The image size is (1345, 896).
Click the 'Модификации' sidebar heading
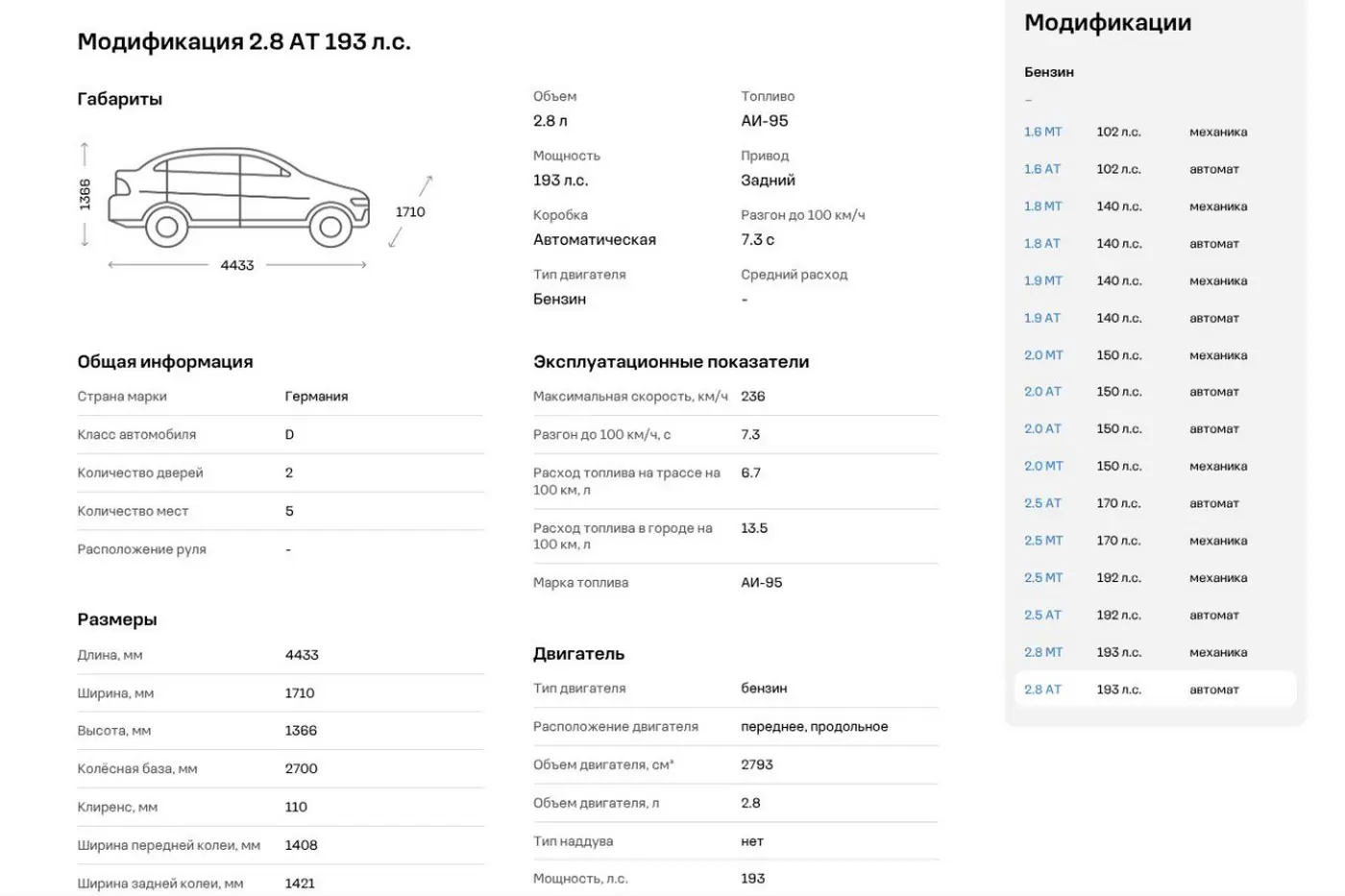[x=1108, y=23]
